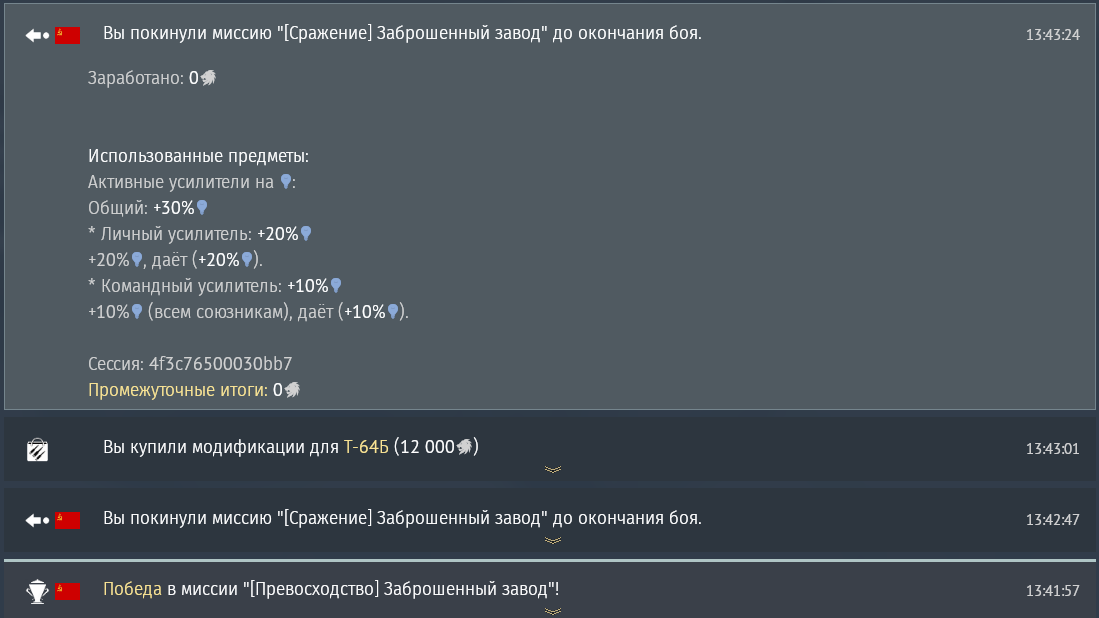This screenshot has height=618, width=1099.
Task: Click Промежуточные итоги label
Action: 177,390
